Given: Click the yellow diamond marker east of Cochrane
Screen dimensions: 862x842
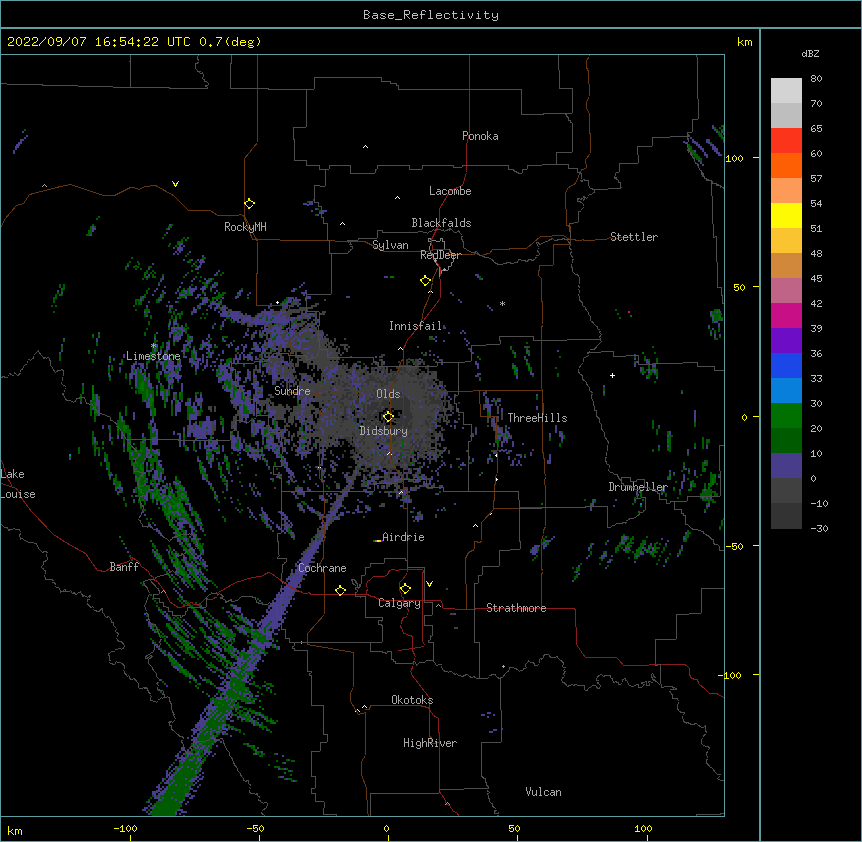Looking at the screenshot, I should [340, 590].
